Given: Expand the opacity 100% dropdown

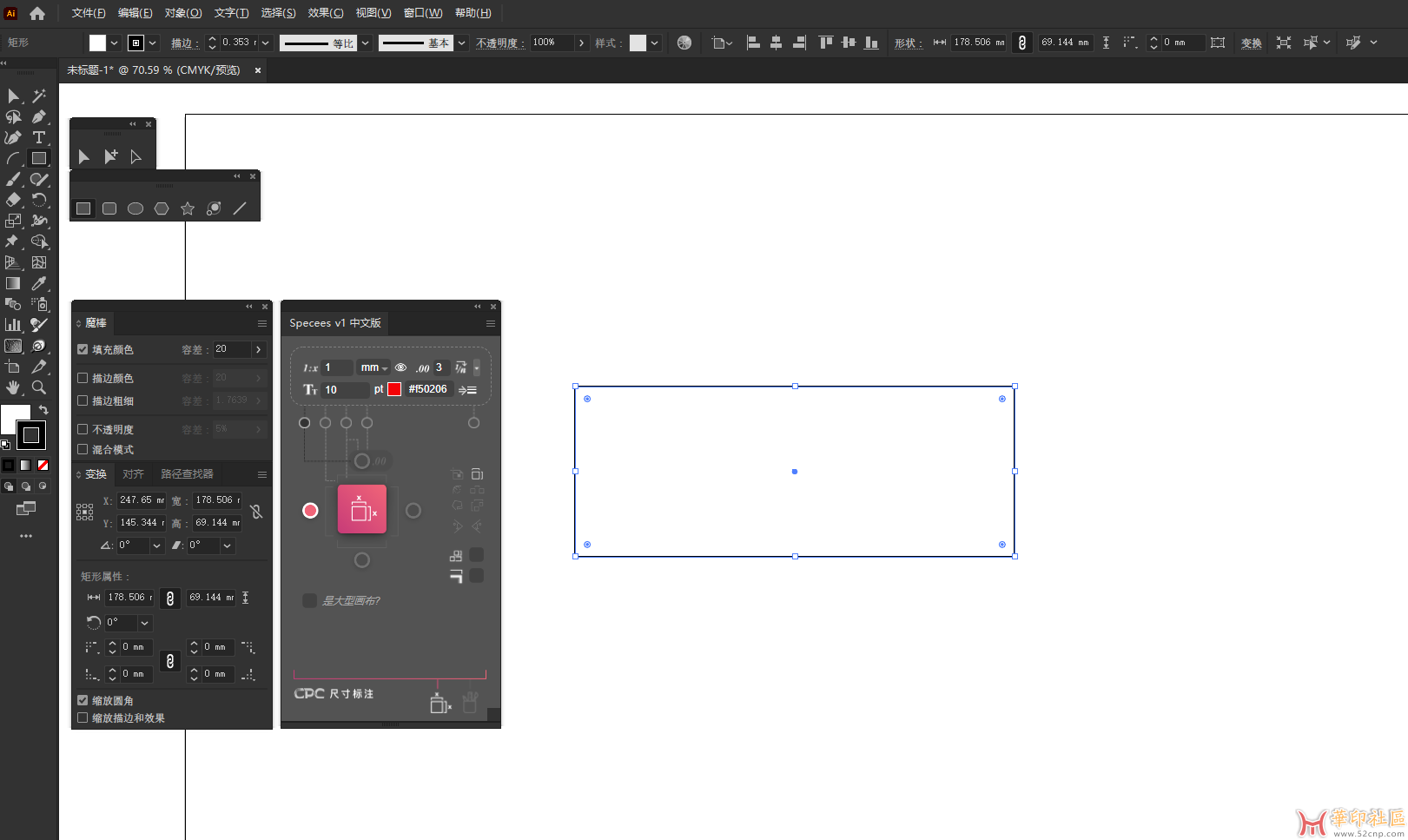Looking at the screenshot, I should click(581, 43).
